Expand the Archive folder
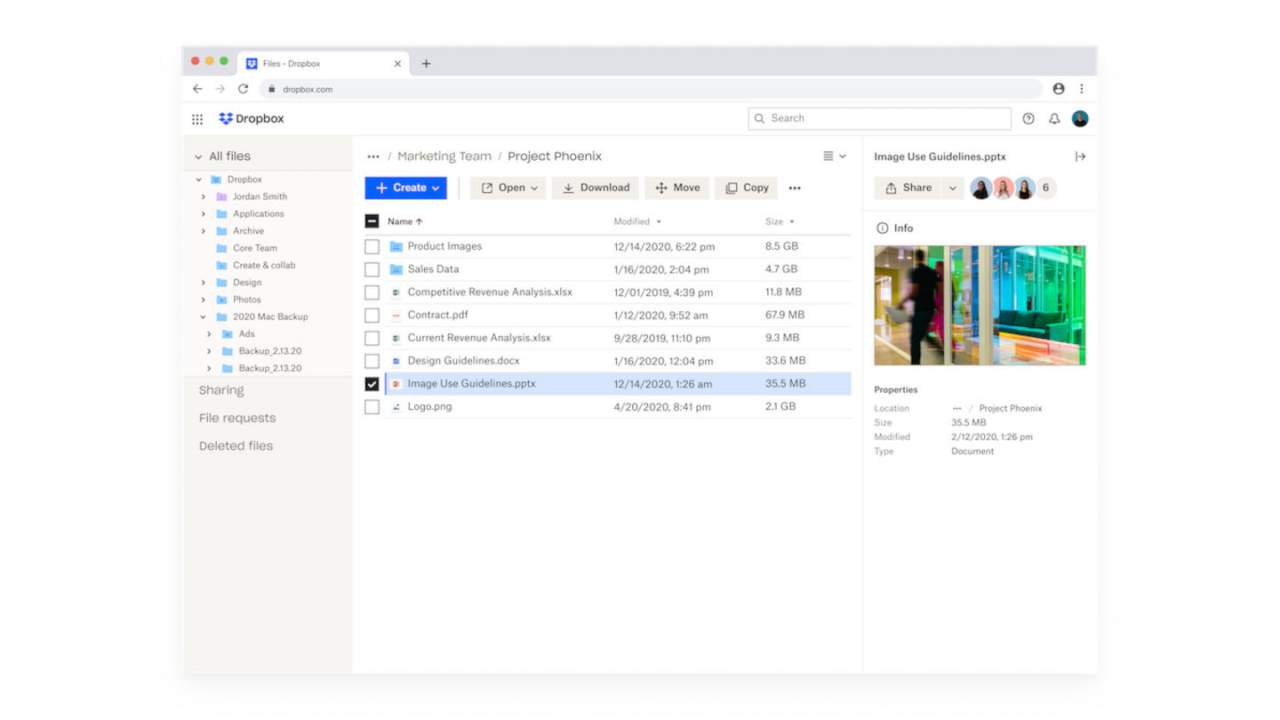 [204, 231]
